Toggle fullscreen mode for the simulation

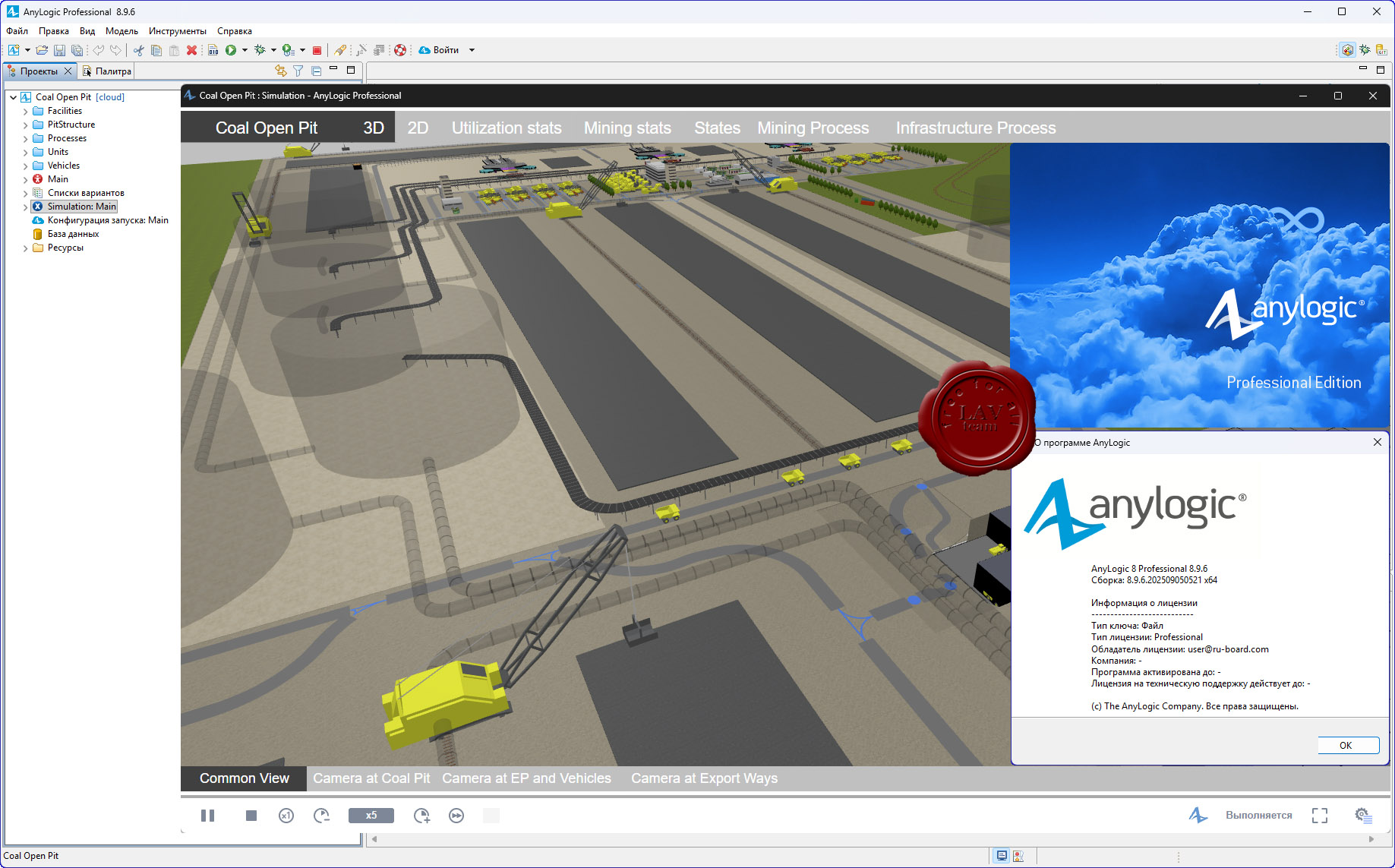coord(1320,816)
